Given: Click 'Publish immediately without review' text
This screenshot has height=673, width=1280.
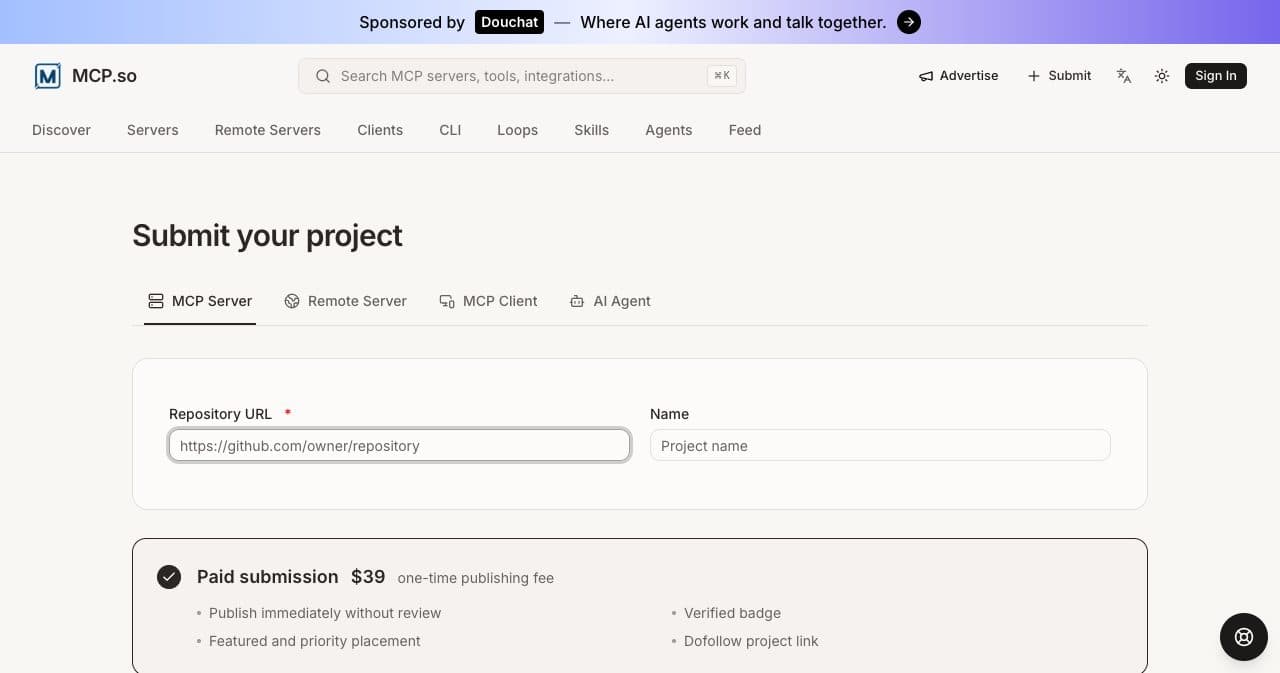Looking at the screenshot, I should click(325, 613).
